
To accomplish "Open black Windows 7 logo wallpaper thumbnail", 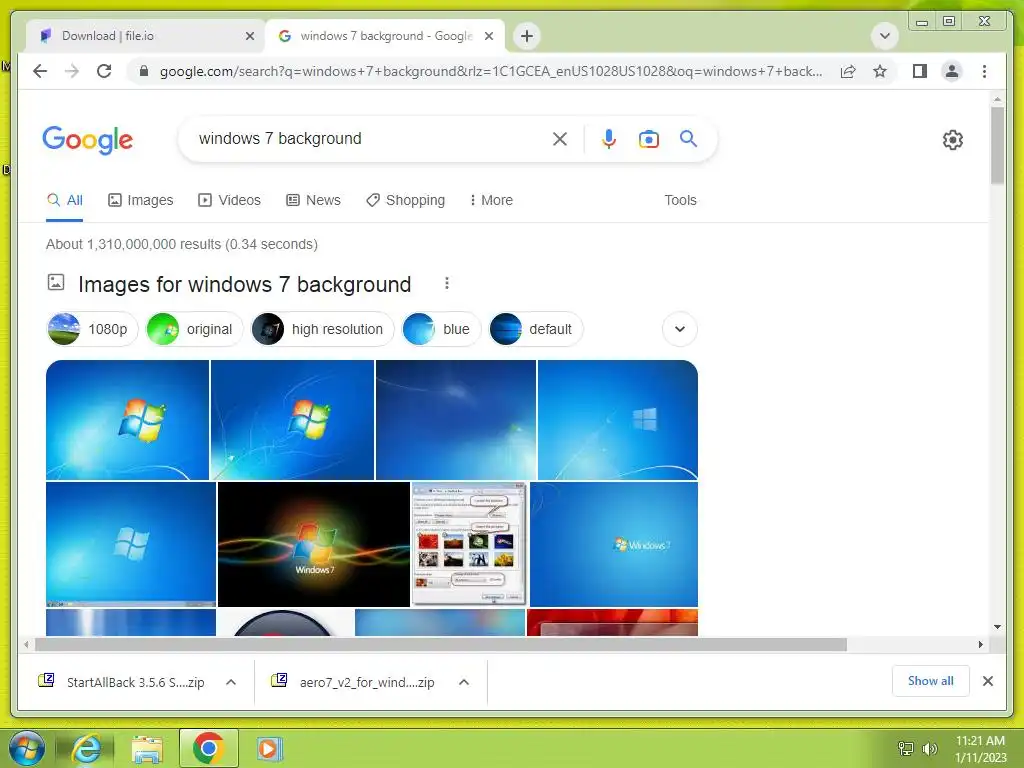I will click(313, 545).
